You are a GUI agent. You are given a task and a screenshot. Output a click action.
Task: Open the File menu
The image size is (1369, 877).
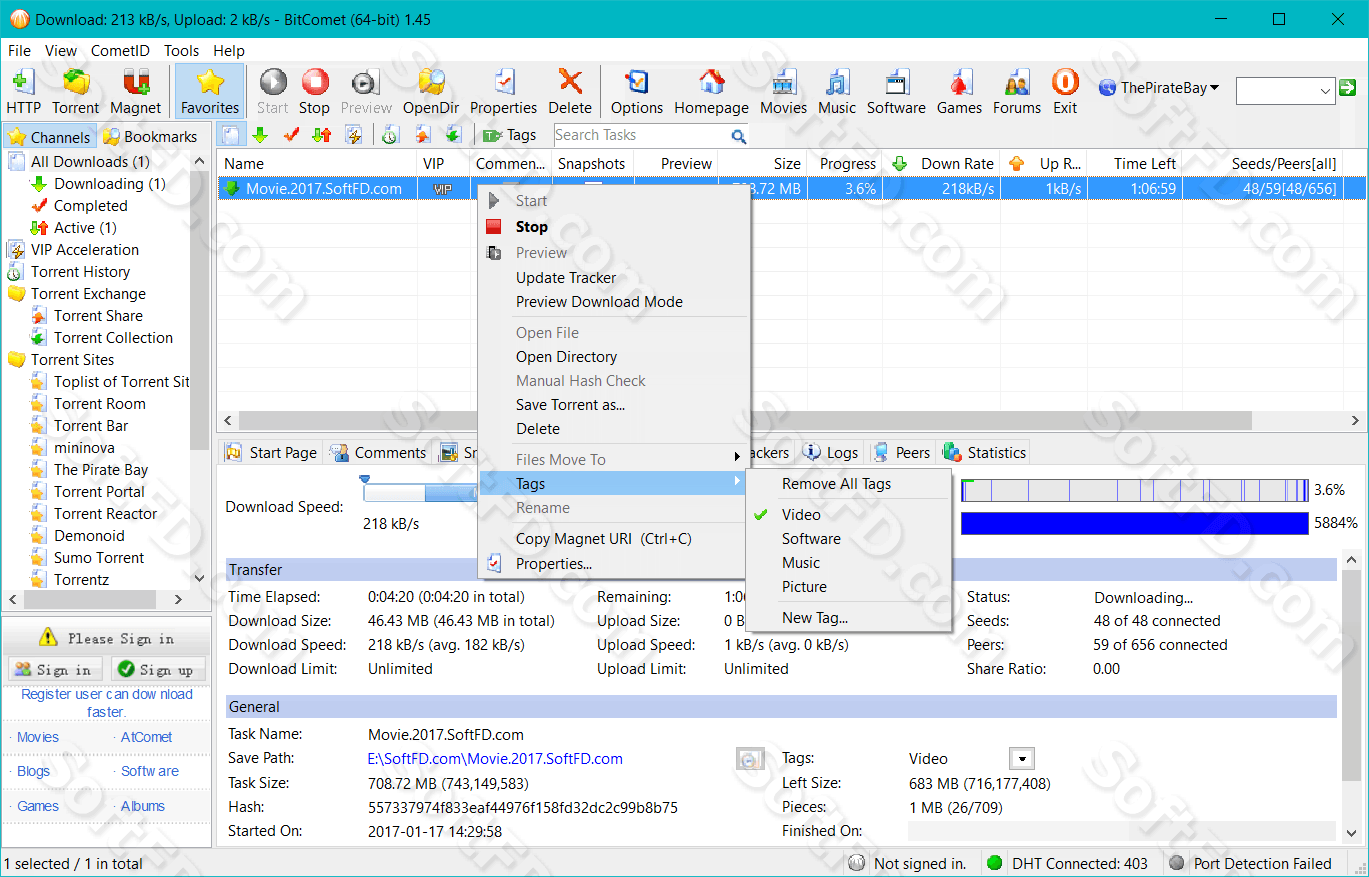[19, 50]
